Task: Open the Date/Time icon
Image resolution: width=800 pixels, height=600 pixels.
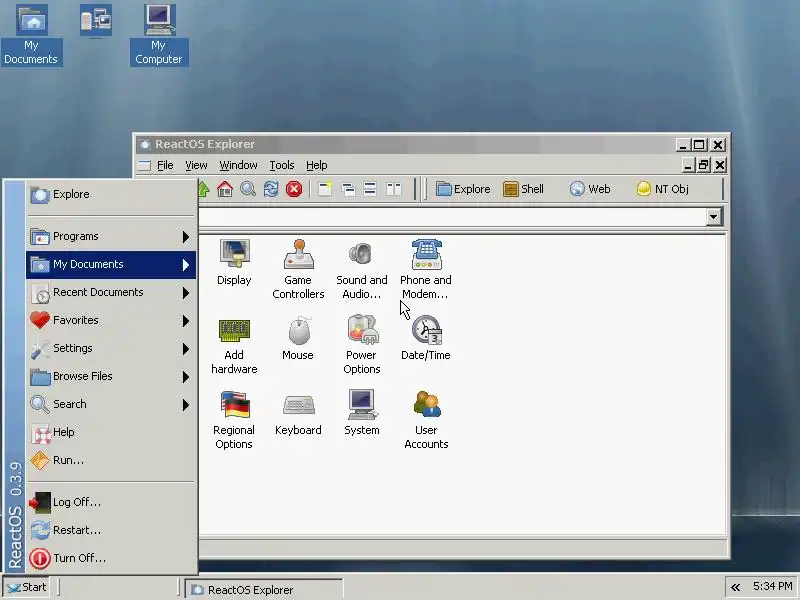Action: click(426, 338)
